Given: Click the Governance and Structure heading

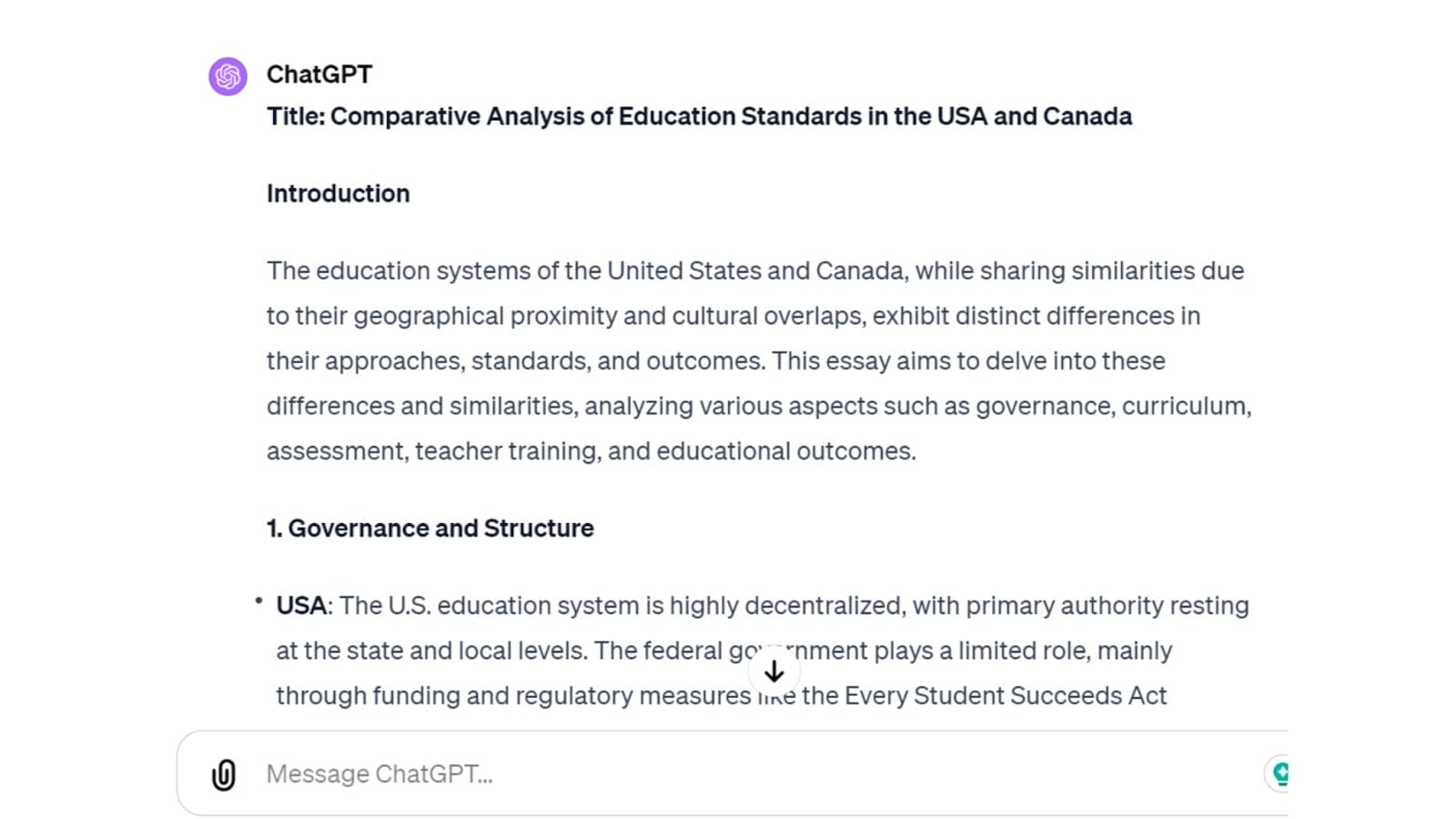Looking at the screenshot, I should point(430,529).
